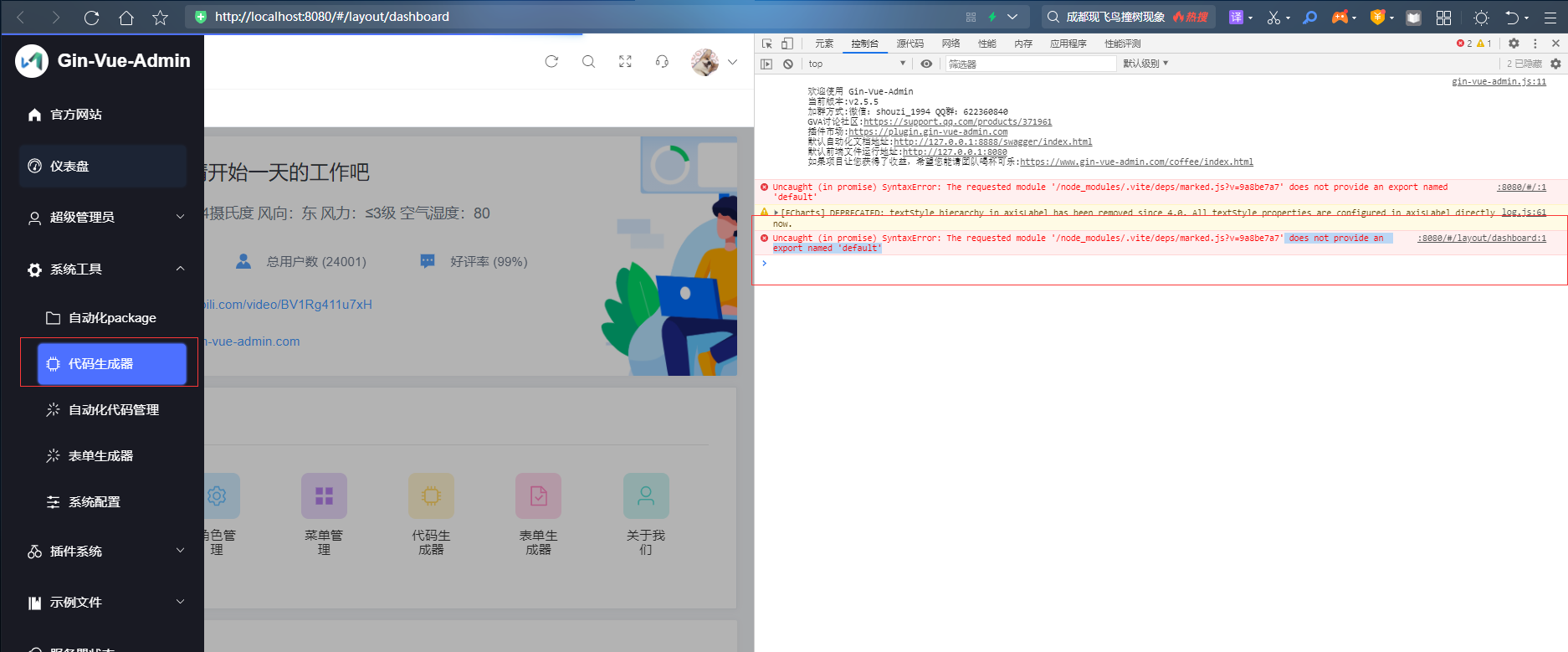
Task: Open the browser apps grid icon
Action: [x=1443, y=18]
